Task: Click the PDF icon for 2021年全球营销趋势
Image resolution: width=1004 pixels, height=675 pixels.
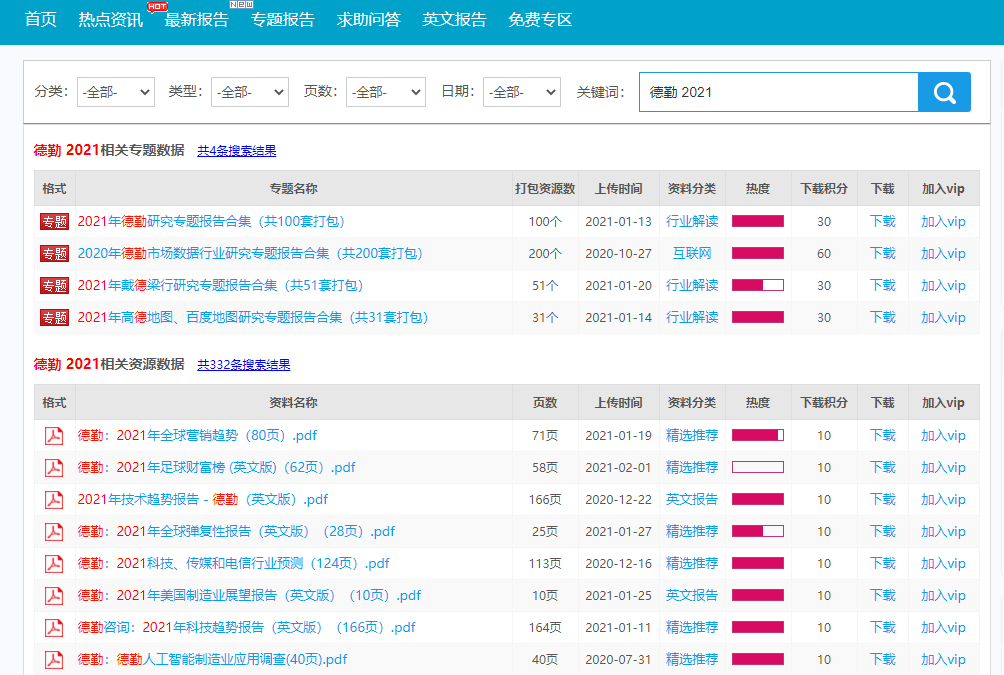Action: click(54, 435)
